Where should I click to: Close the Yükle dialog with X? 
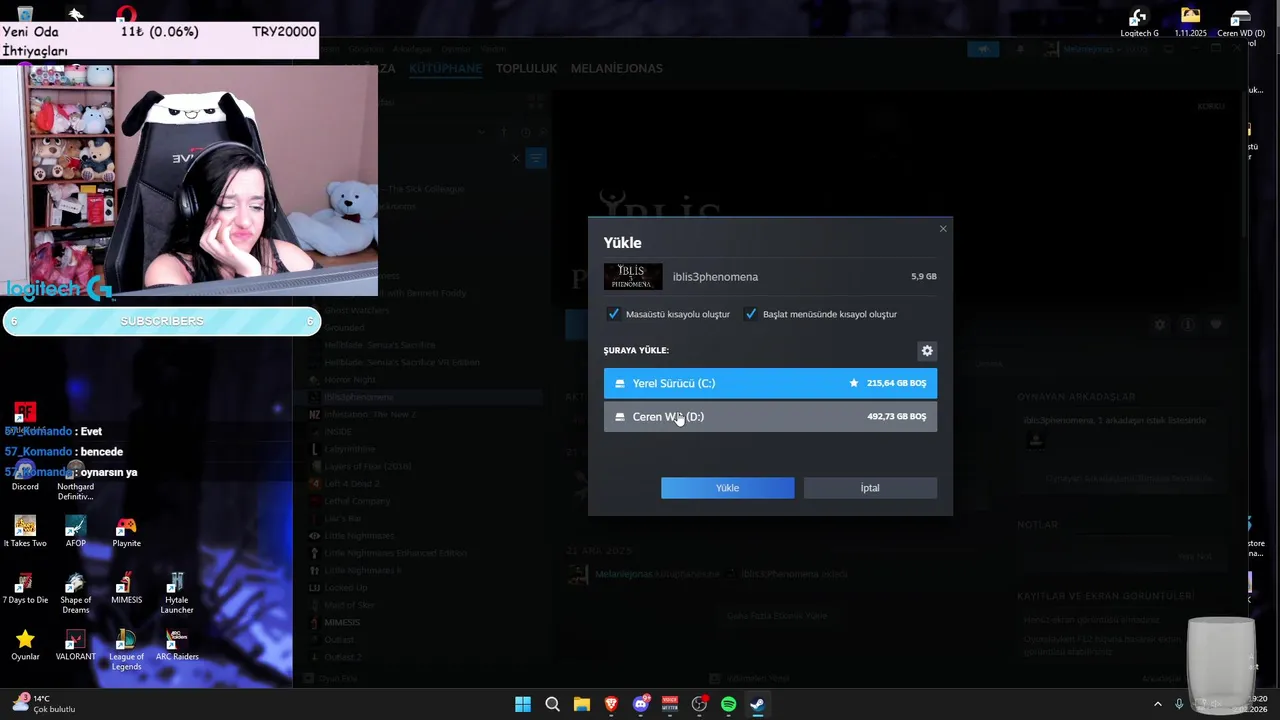(942, 229)
